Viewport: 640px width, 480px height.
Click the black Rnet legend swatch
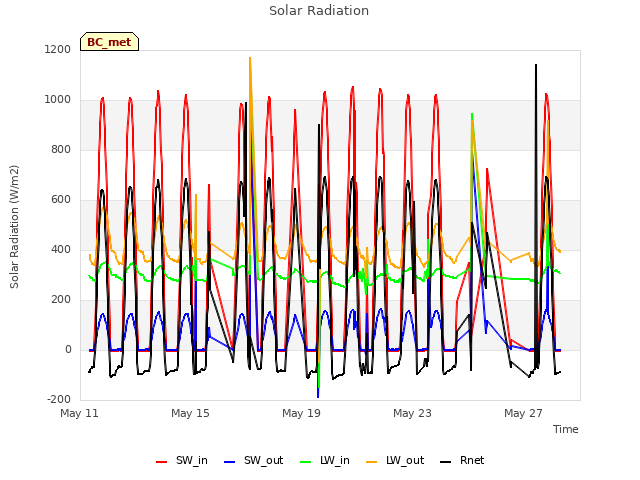[446, 462]
